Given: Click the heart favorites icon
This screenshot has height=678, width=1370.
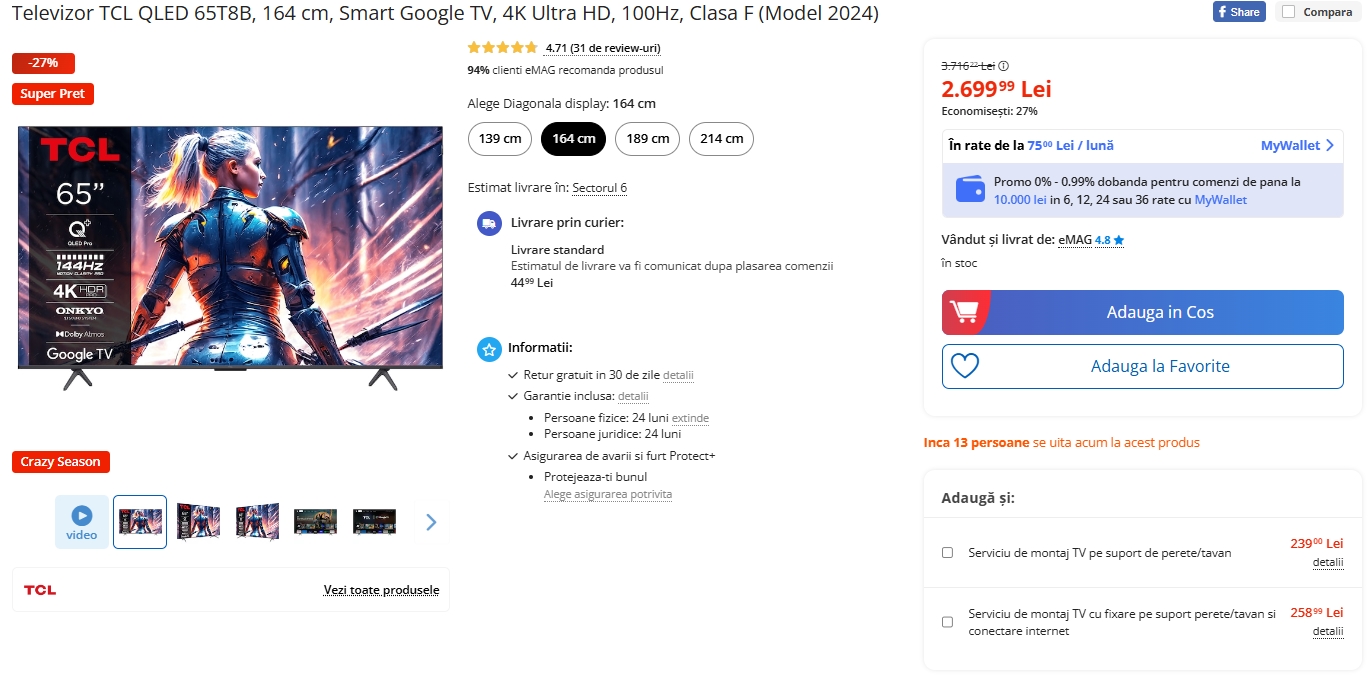Looking at the screenshot, I should (964, 366).
